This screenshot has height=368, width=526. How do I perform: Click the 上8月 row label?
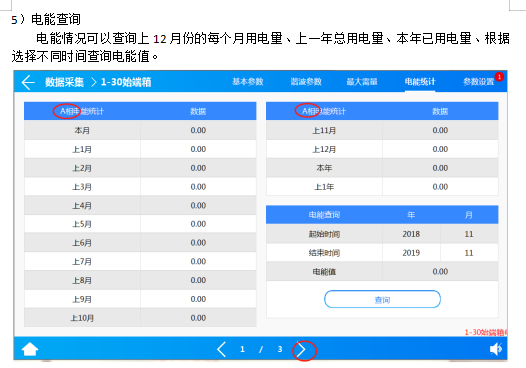pos(82,280)
